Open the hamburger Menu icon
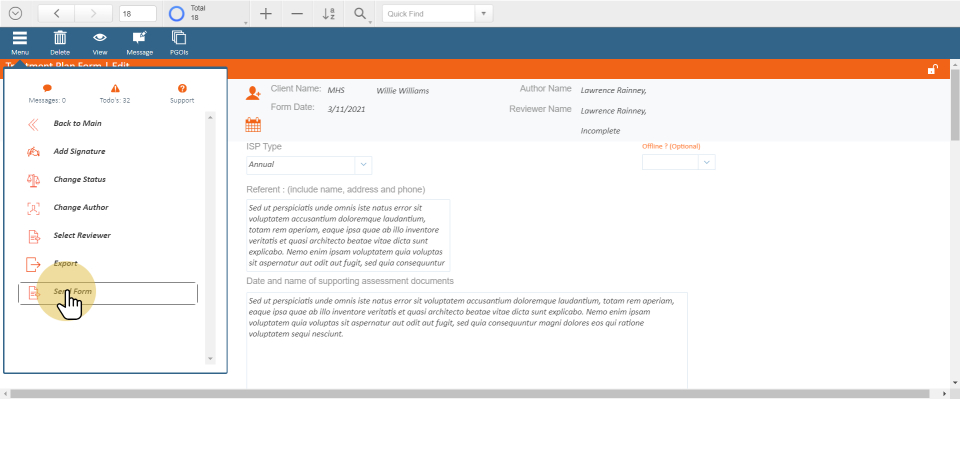 tap(20, 38)
